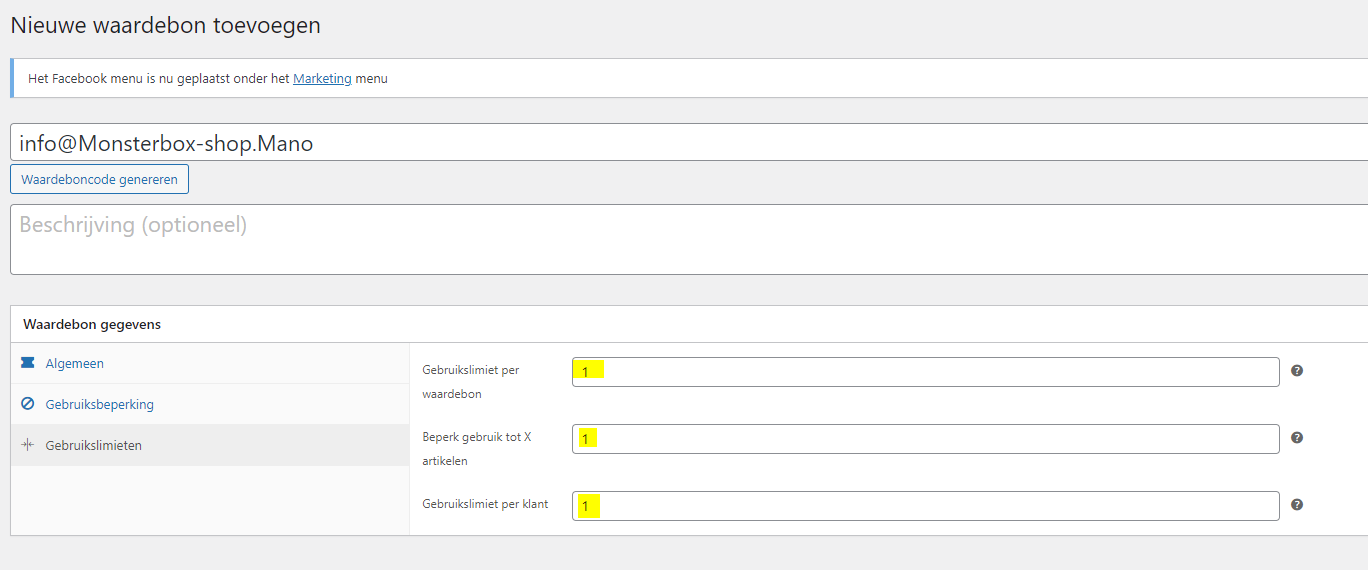Image resolution: width=1368 pixels, height=570 pixels.
Task: Click the ban icon beside Gebruiksbeperking
Action: pyautogui.click(x=27, y=404)
